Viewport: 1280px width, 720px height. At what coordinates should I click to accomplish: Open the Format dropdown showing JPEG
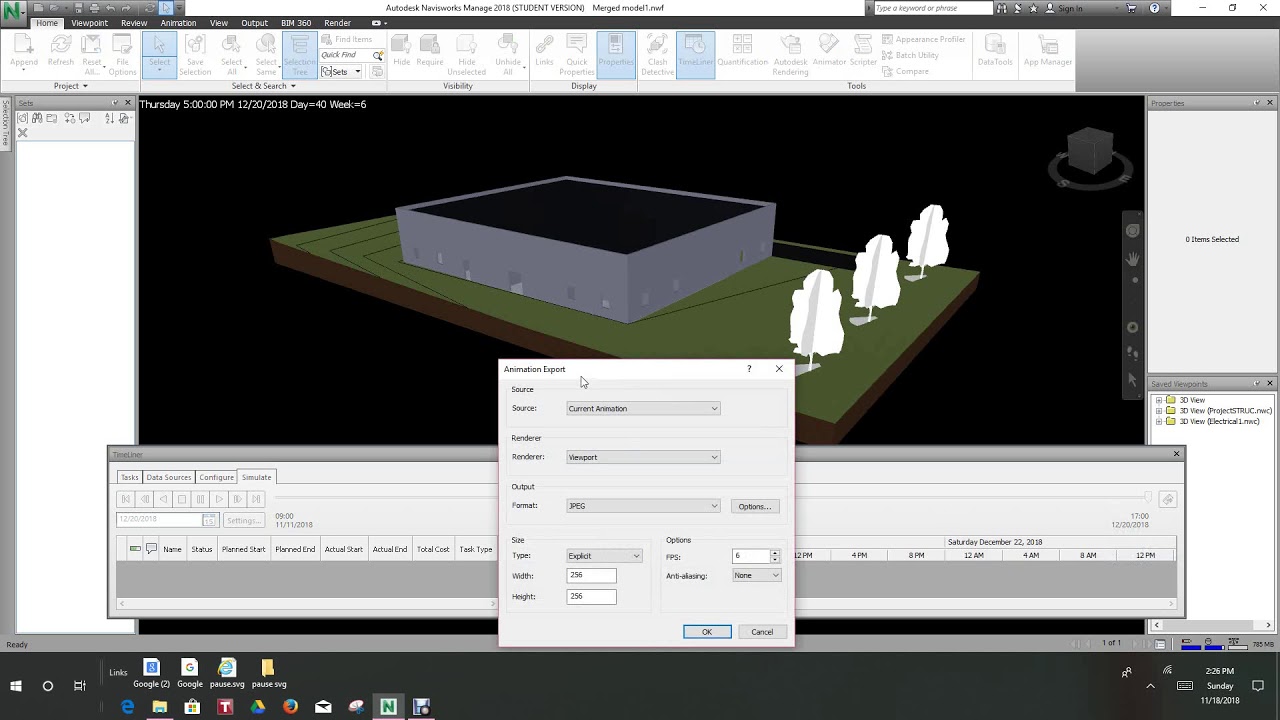[x=643, y=506]
